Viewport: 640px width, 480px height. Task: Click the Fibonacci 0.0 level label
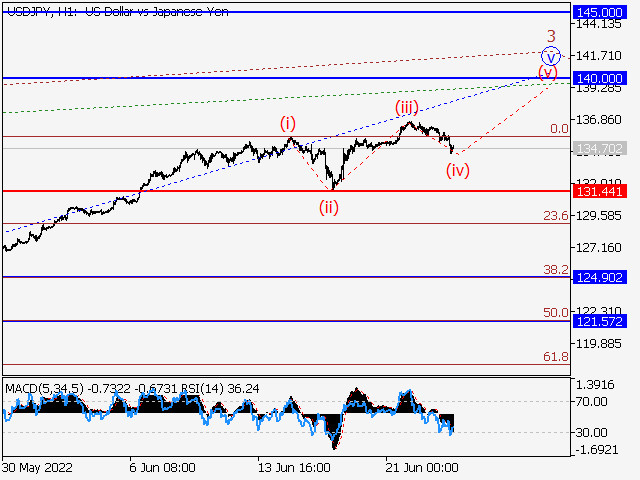[559, 129]
